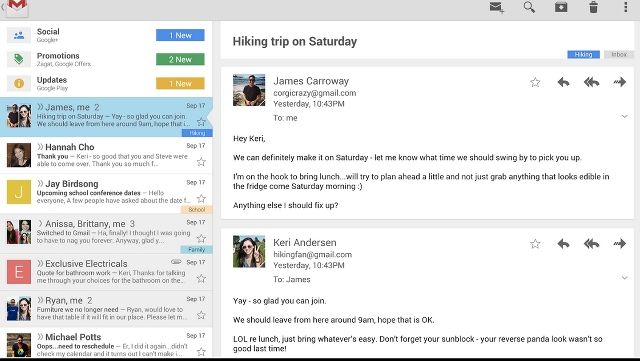Image resolution: width=640 pixels, height=361 pixels.
Task: Open the selected Hiking trip on Saturday conversation
Action: [106, 117]
